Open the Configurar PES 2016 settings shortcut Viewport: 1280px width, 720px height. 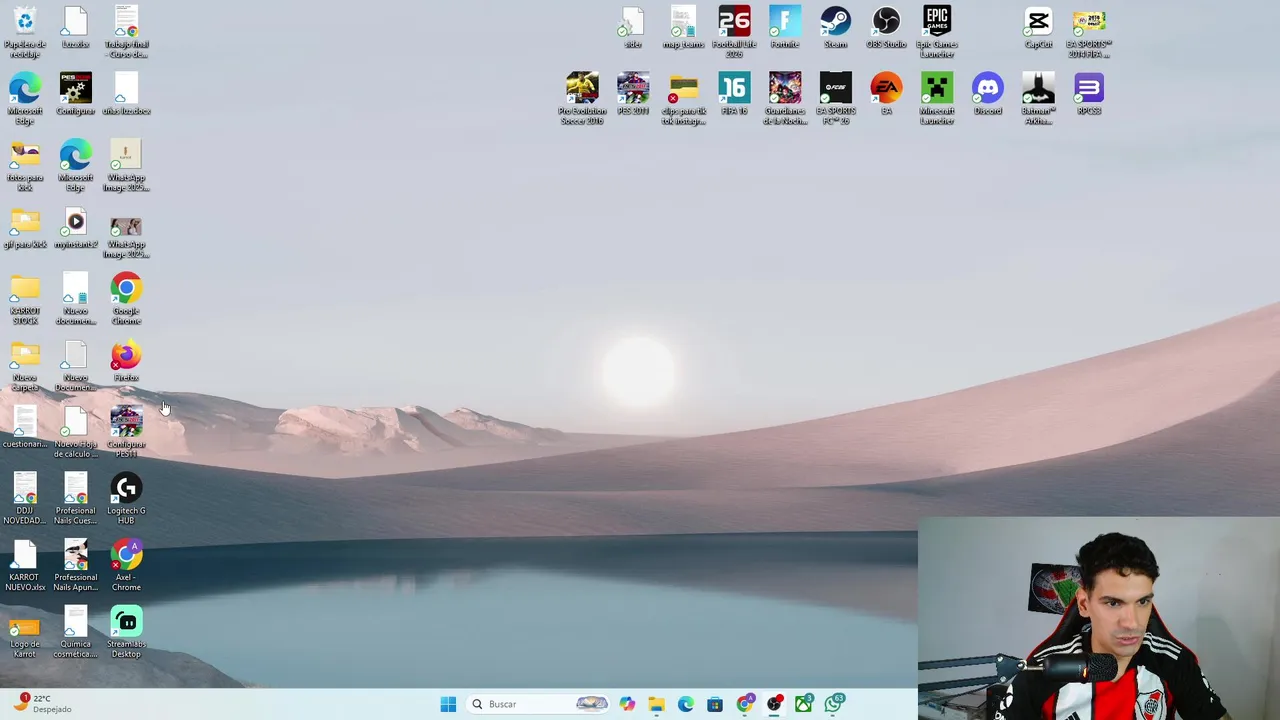(75, 93)
